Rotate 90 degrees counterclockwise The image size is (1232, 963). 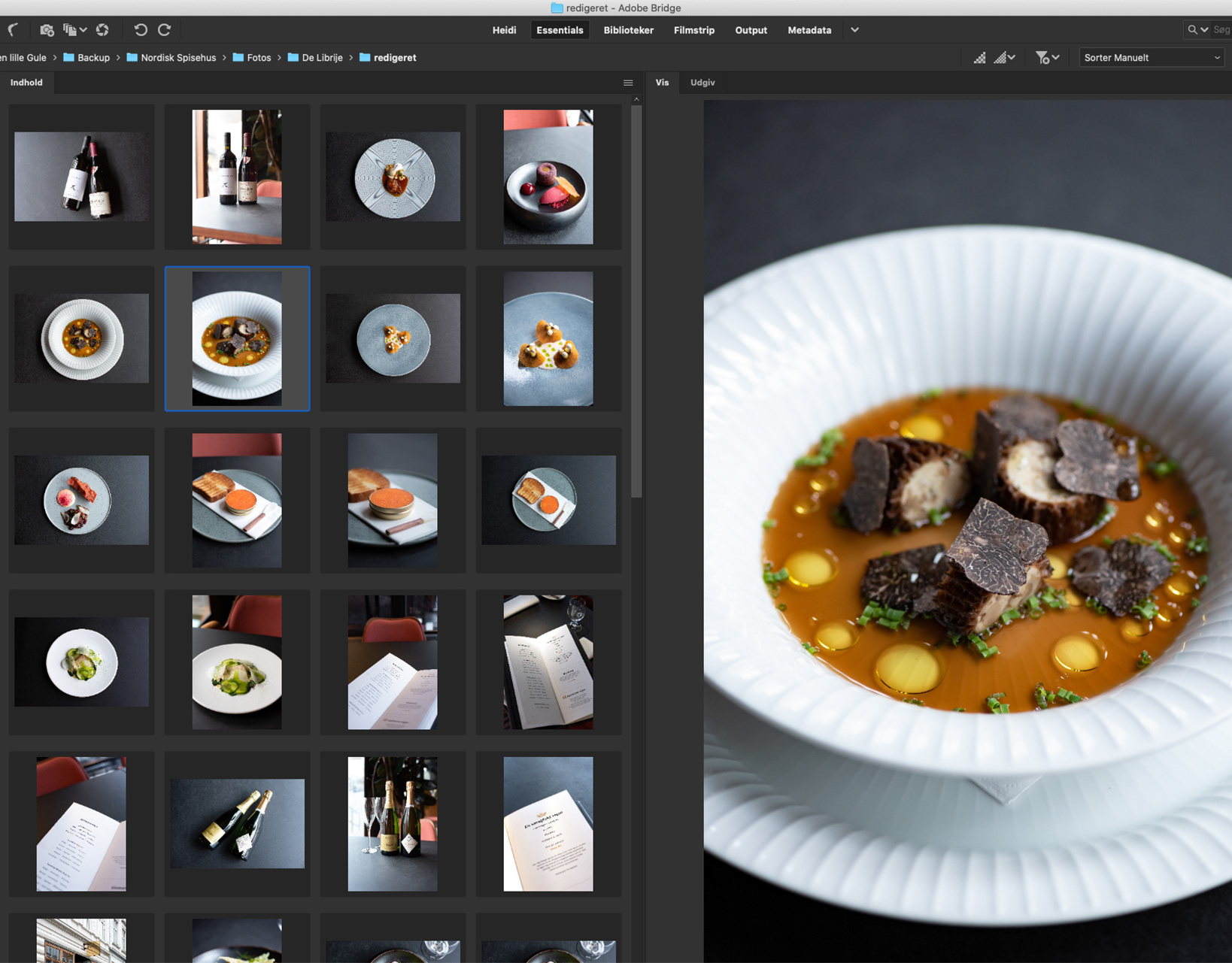pyautogui.click(x=141, y=30)
